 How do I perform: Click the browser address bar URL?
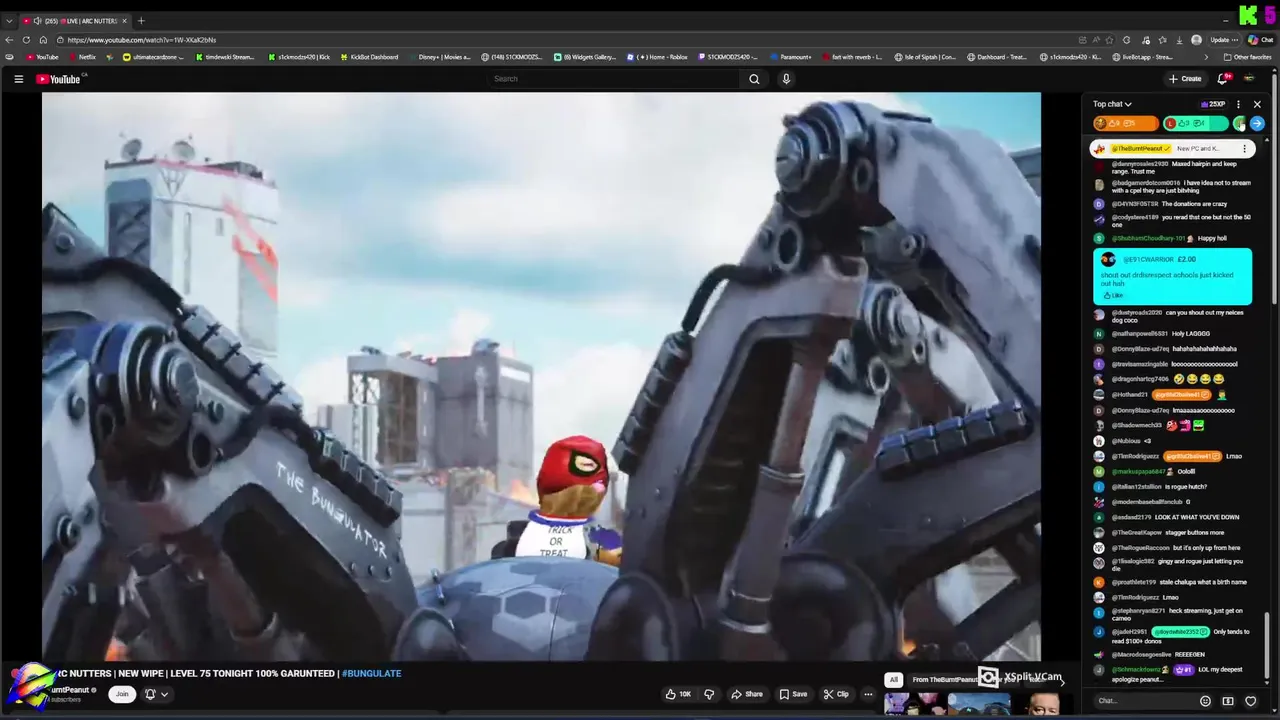pos(142,40)
